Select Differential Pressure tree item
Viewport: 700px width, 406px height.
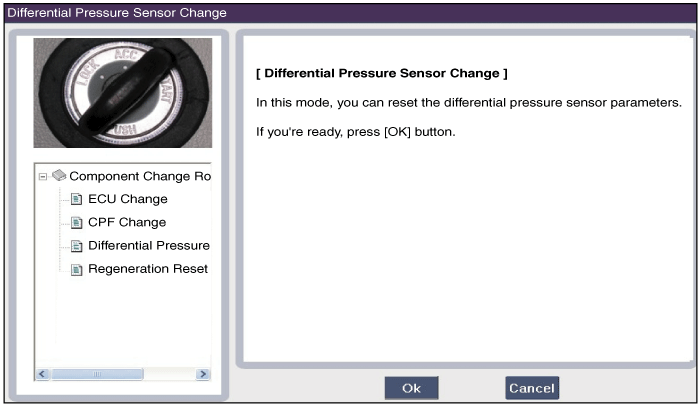pyautogui.click(x=149, y=246)
